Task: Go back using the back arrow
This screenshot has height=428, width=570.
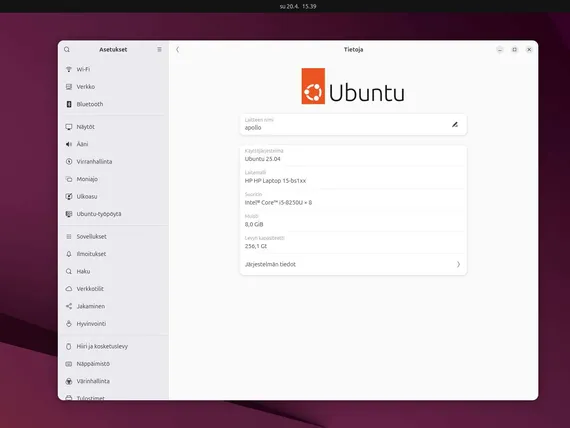Action: 177,49
